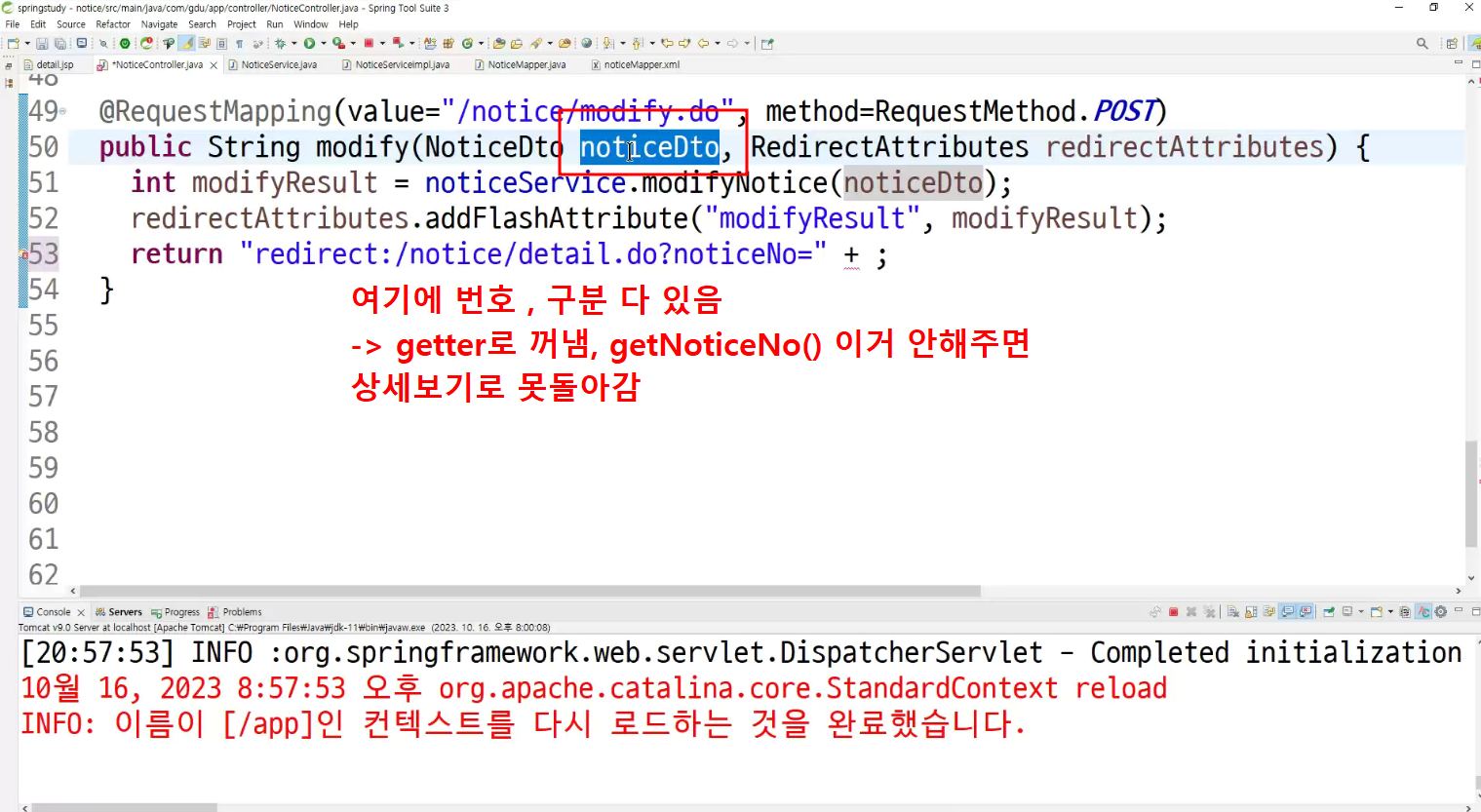Toggle Show Whitespace Characters pilcrow icon
This screenshot has width=1481, height=812.
tap(239, 44)
